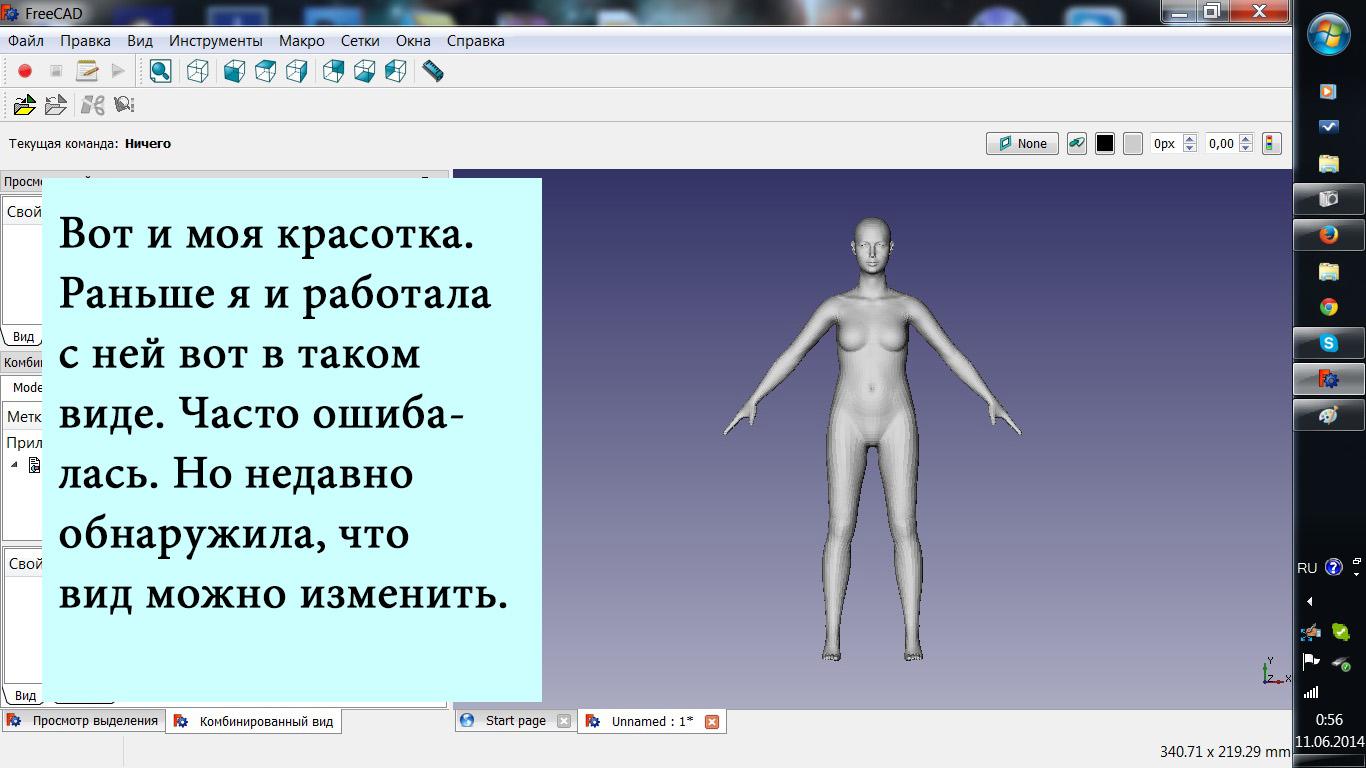Fit all content with magnifier icon
This screenshot has height=768, width=1366.
tap(160, 71)
